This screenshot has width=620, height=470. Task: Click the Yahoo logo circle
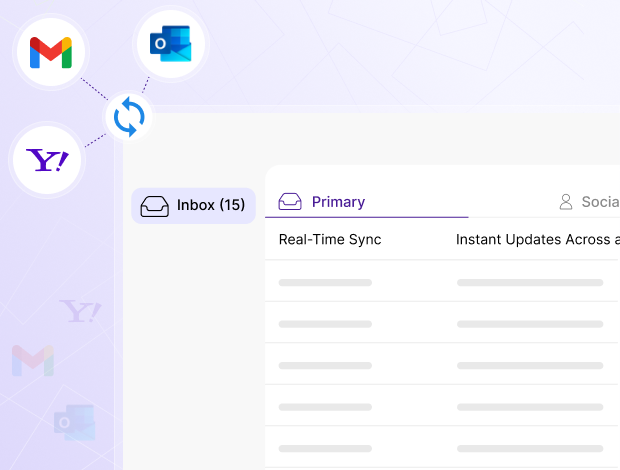(x=47, y=160)
